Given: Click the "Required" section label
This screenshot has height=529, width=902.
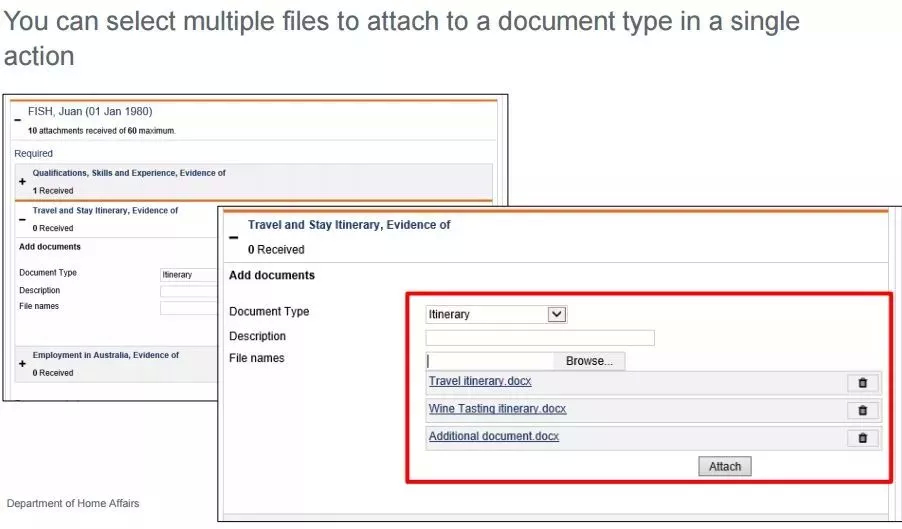Looking at the screenshot, I should click(33, 154).
